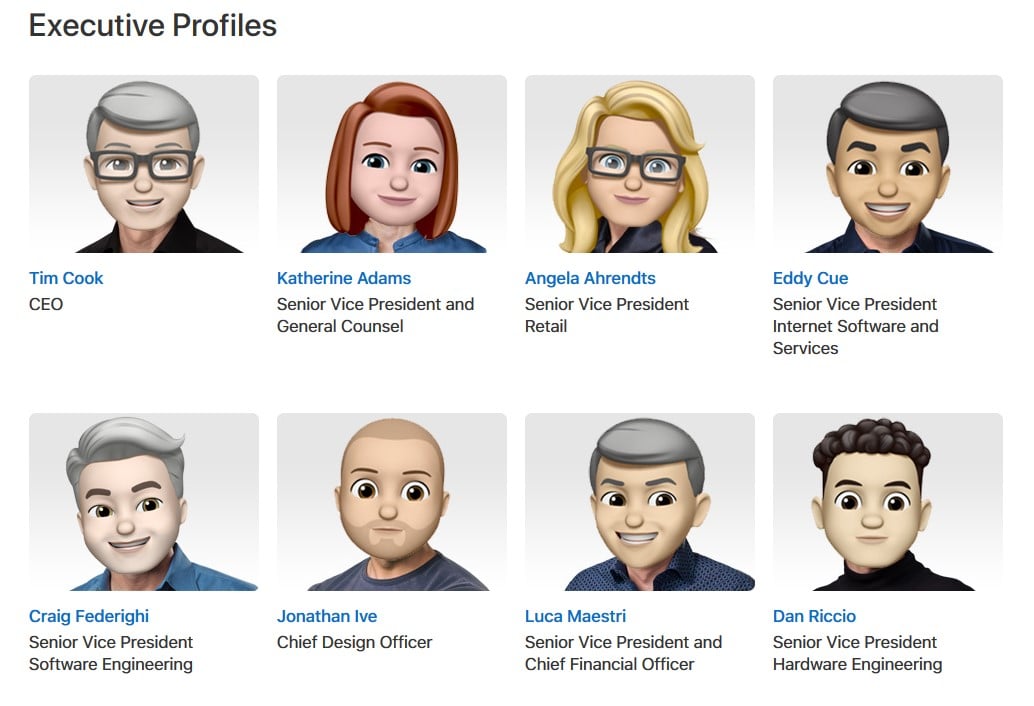This screenshot has width=1034, height=706.
Task: Open Katherine Adams profile link
Action: 344,278
